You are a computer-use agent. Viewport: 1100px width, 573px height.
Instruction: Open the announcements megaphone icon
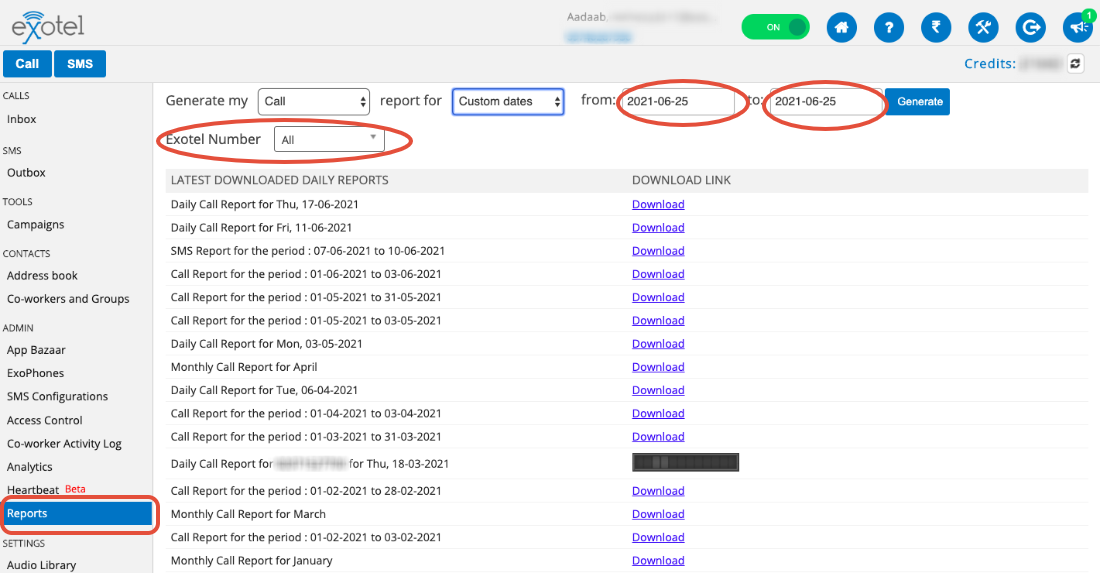coord(1078,27)
